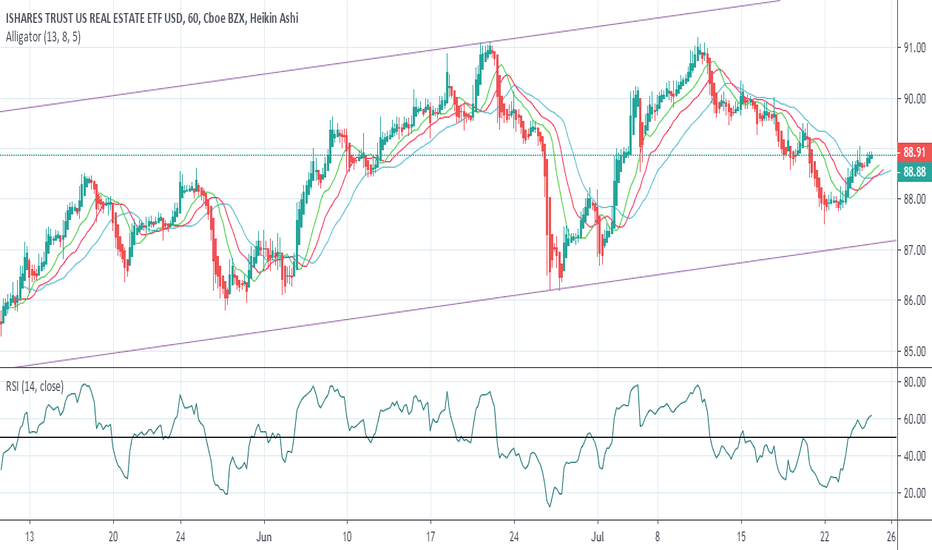Select the Alligator (13, 8, 5) indicator label

[x=43, y=37]
